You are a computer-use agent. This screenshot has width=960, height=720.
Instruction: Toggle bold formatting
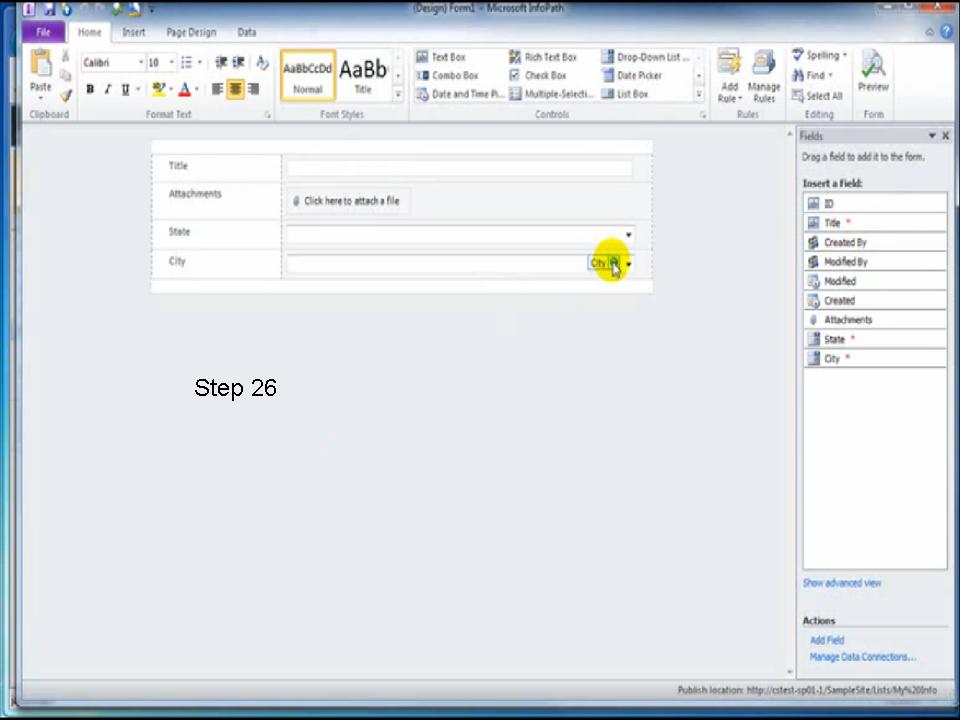coord(89,89)
